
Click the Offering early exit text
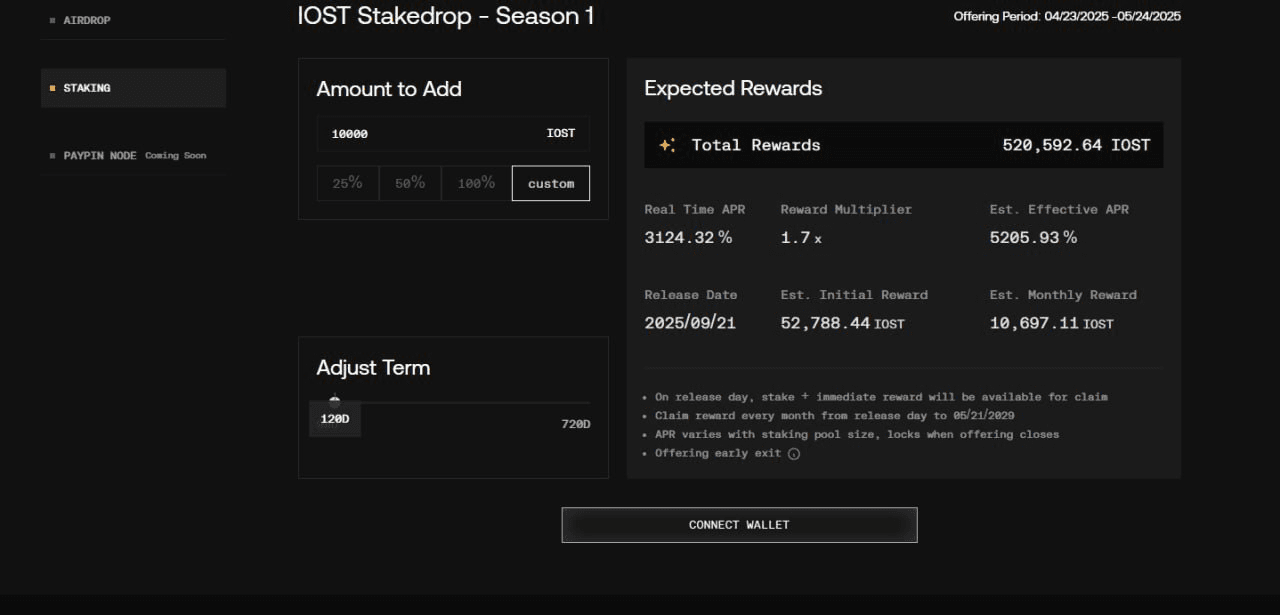pyautogui.click(x=719, y=453)
